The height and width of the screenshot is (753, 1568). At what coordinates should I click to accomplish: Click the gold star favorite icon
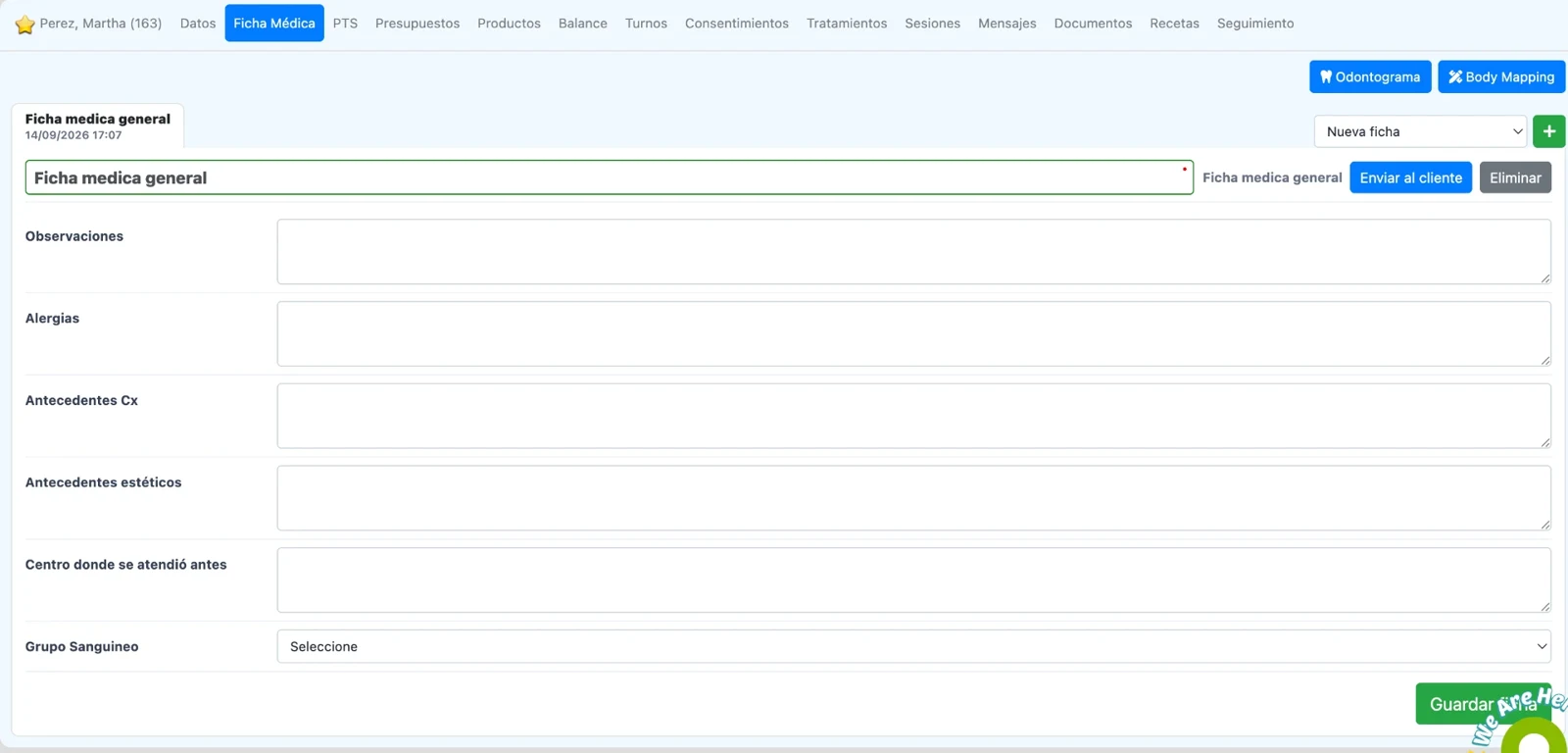24,25
